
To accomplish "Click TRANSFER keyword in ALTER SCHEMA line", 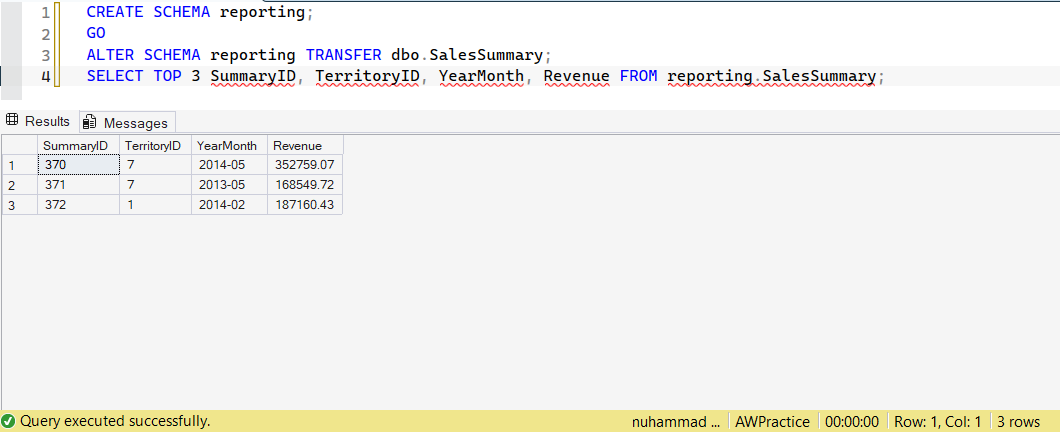I will tap(343, 55).
